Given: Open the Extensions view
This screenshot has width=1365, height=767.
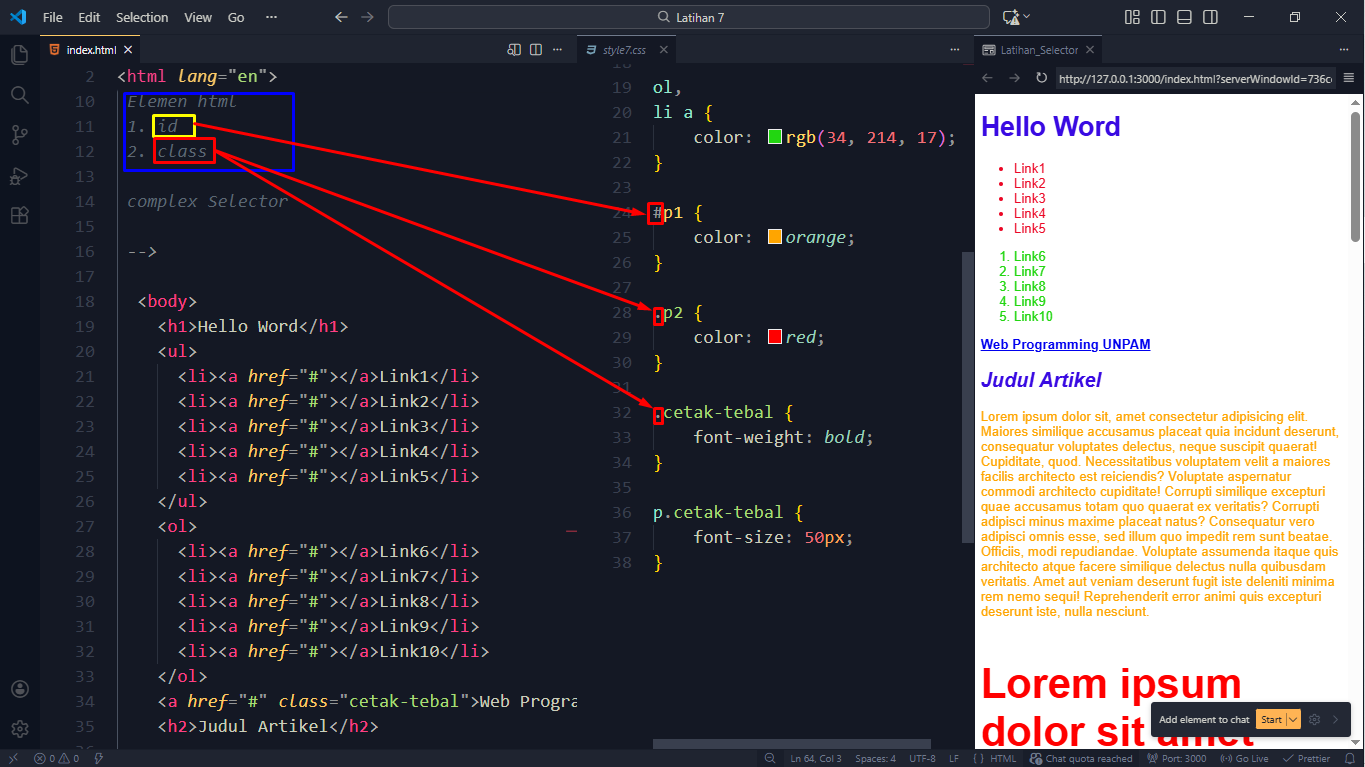Looking at the screenshot, I should 18,215.
